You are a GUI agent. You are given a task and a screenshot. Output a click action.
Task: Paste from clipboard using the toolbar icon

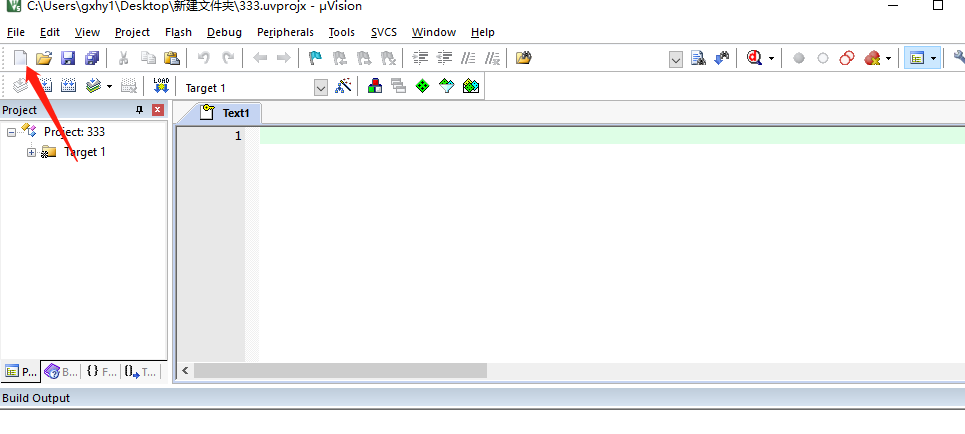(172, 58)
